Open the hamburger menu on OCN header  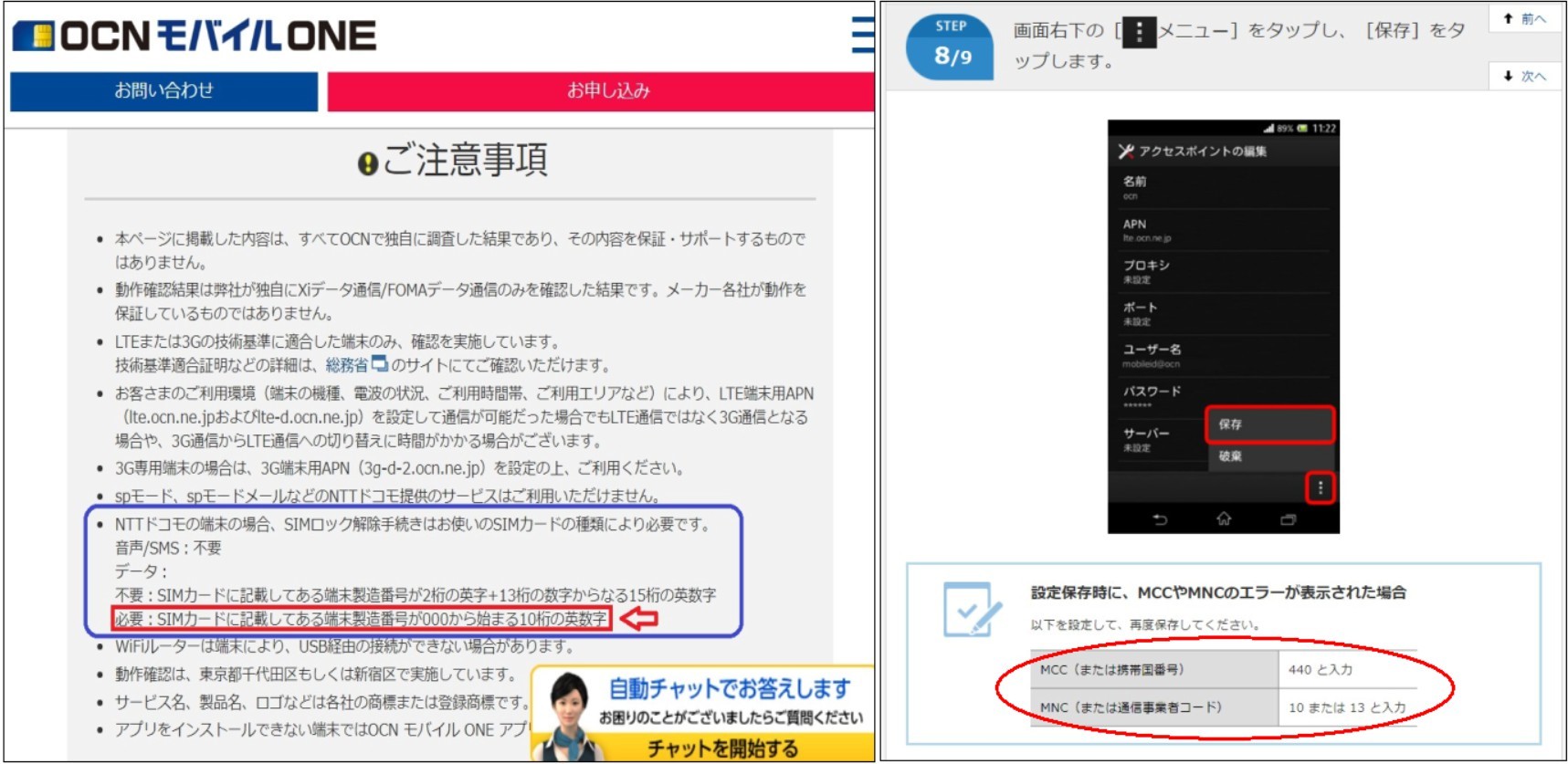861,35
